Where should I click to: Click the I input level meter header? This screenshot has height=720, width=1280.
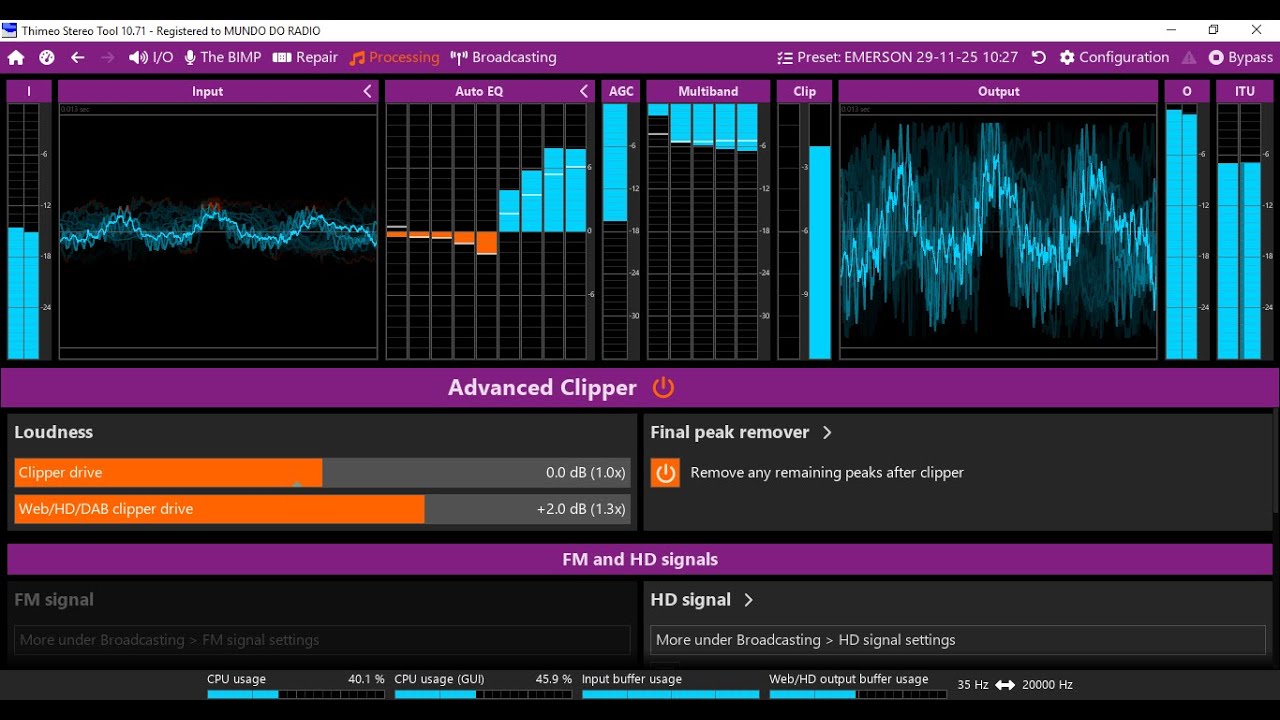point(29,91)
